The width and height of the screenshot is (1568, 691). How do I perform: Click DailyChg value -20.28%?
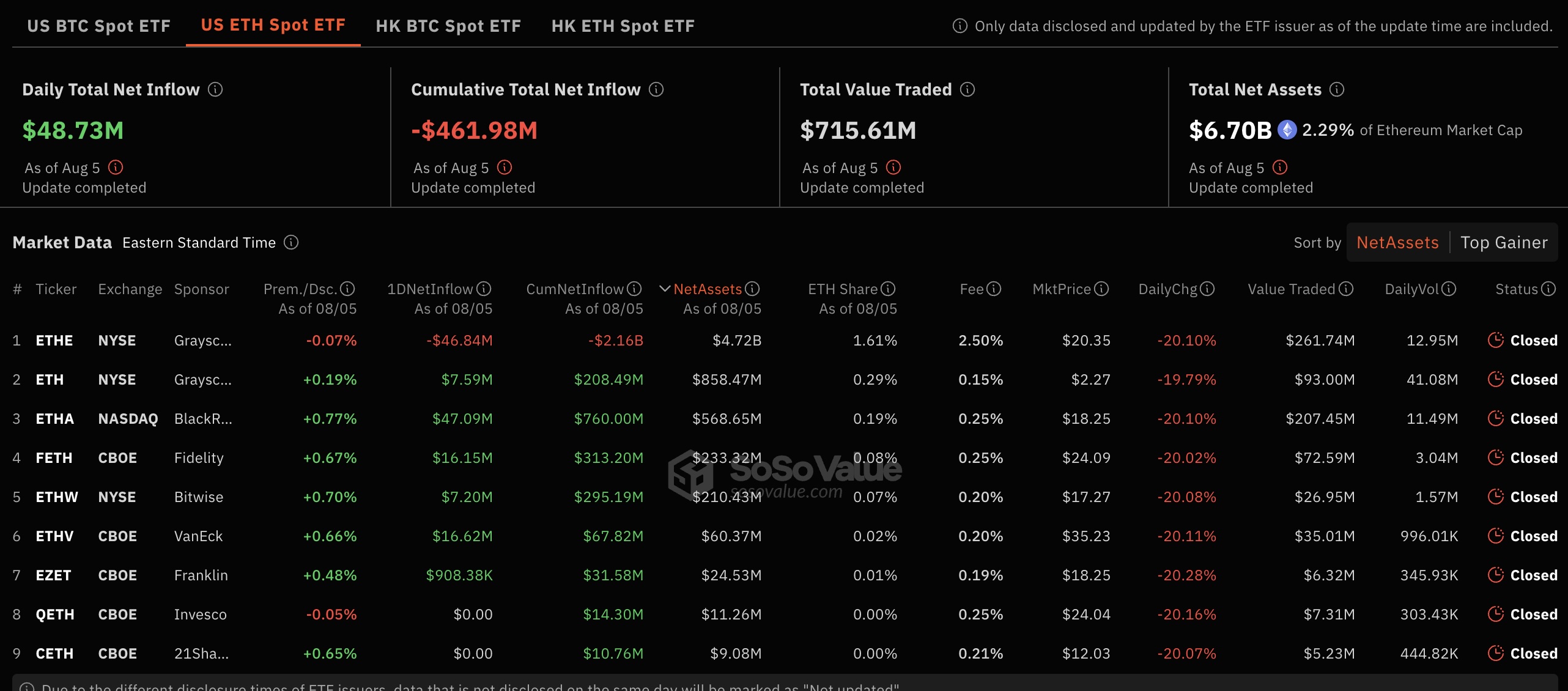coord(1186,575)
